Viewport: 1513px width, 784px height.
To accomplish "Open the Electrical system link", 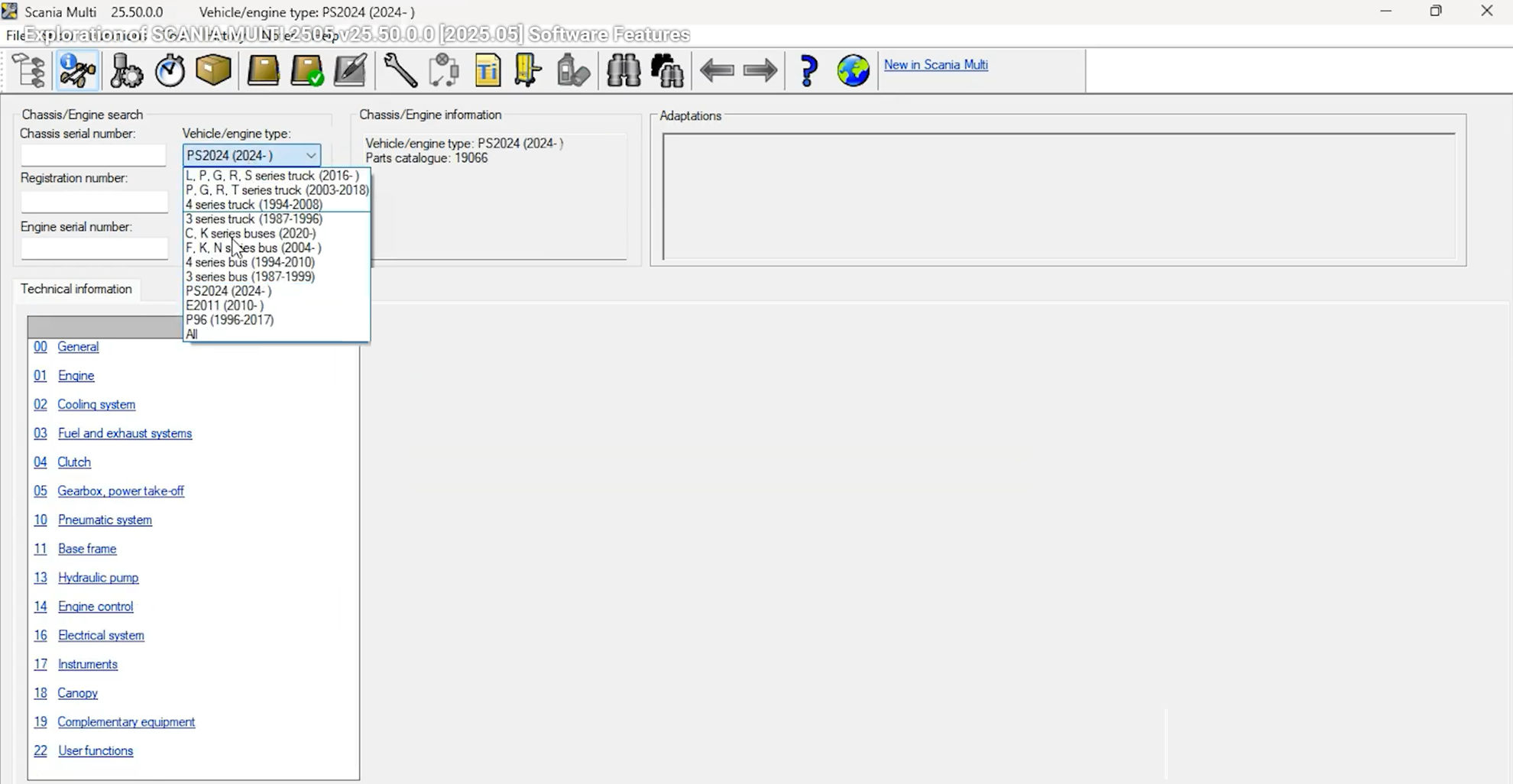I will (x=101, y=636).
